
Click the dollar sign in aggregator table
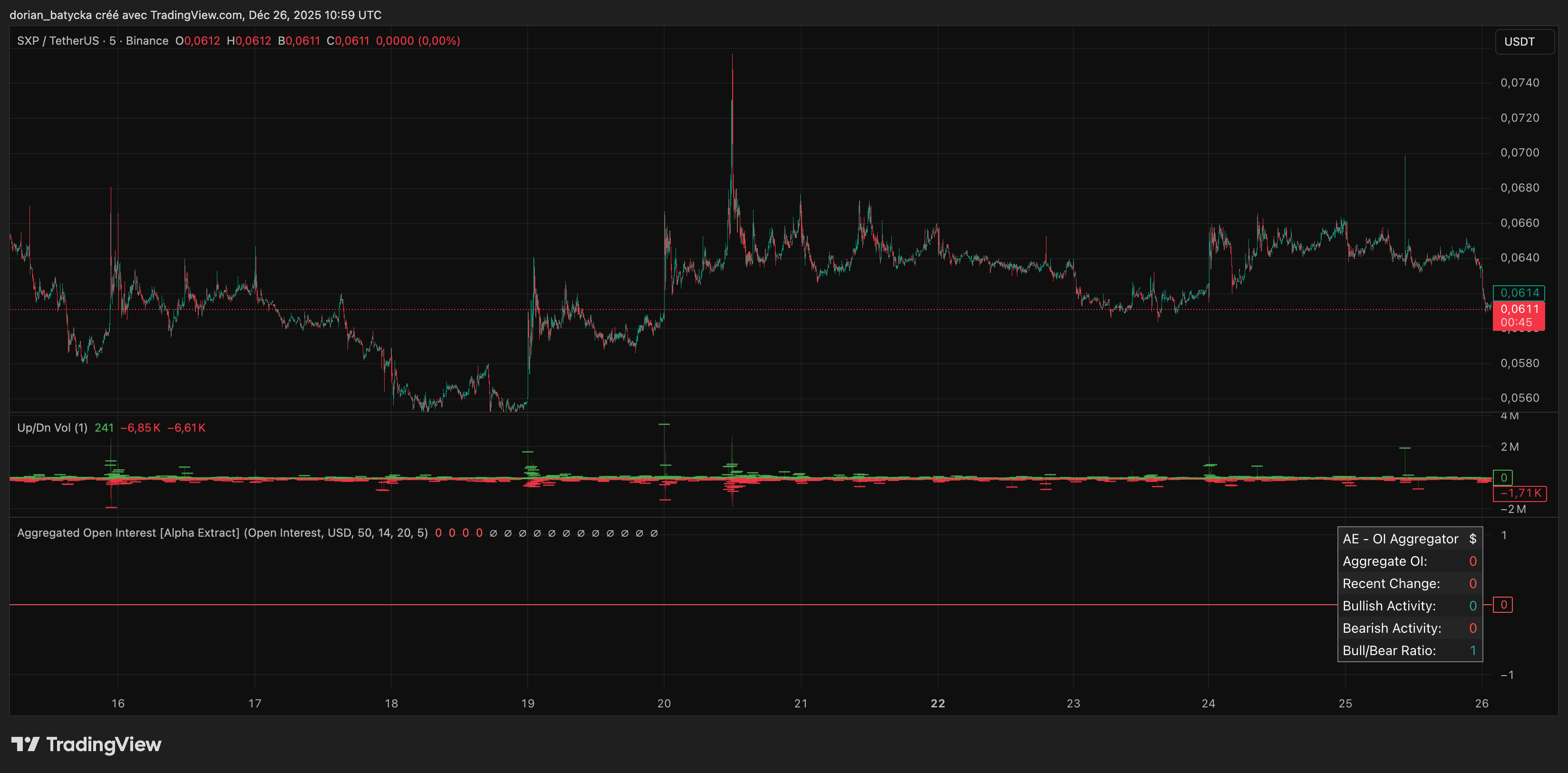tap(1472, 539)
